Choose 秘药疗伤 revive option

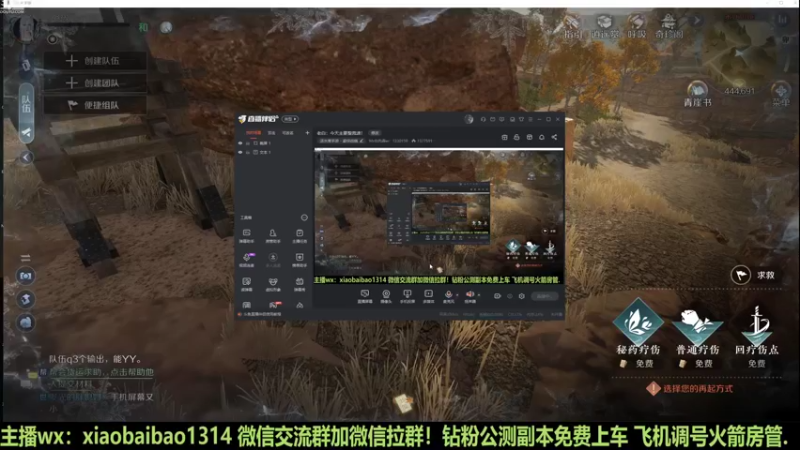[x=638, y=333]
